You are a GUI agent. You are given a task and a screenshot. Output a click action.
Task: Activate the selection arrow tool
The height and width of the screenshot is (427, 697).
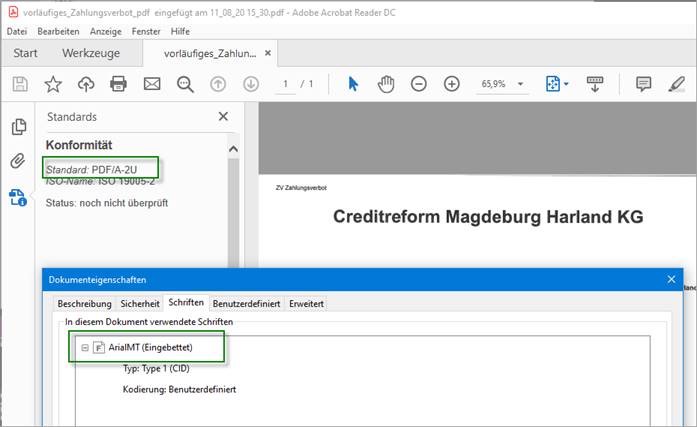(x=353, y=84)
